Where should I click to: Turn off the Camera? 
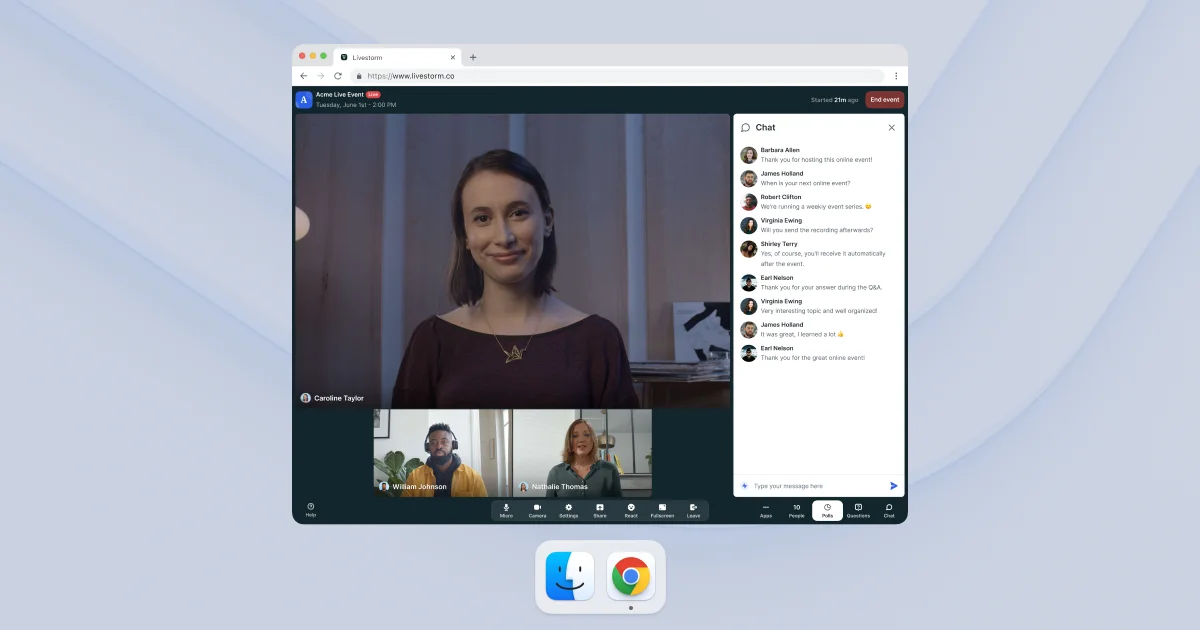[538, 510]
